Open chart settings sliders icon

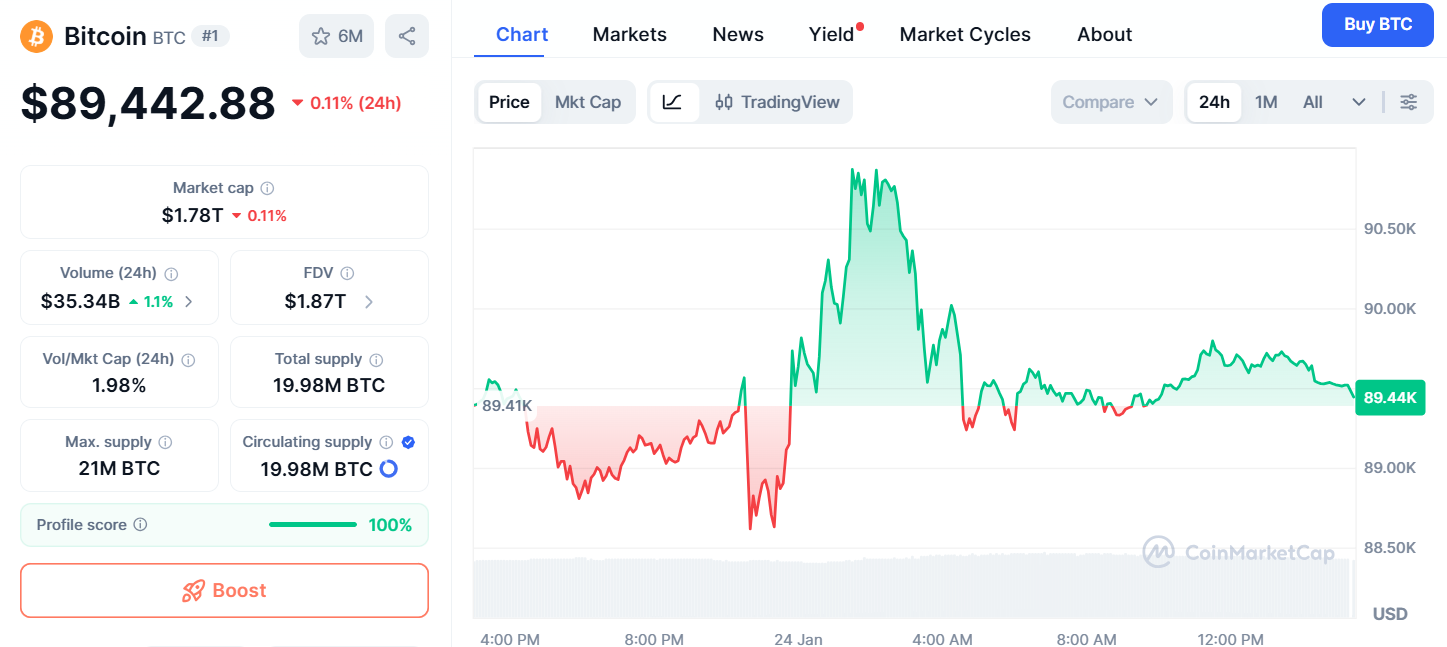(x=1408, y=102)
